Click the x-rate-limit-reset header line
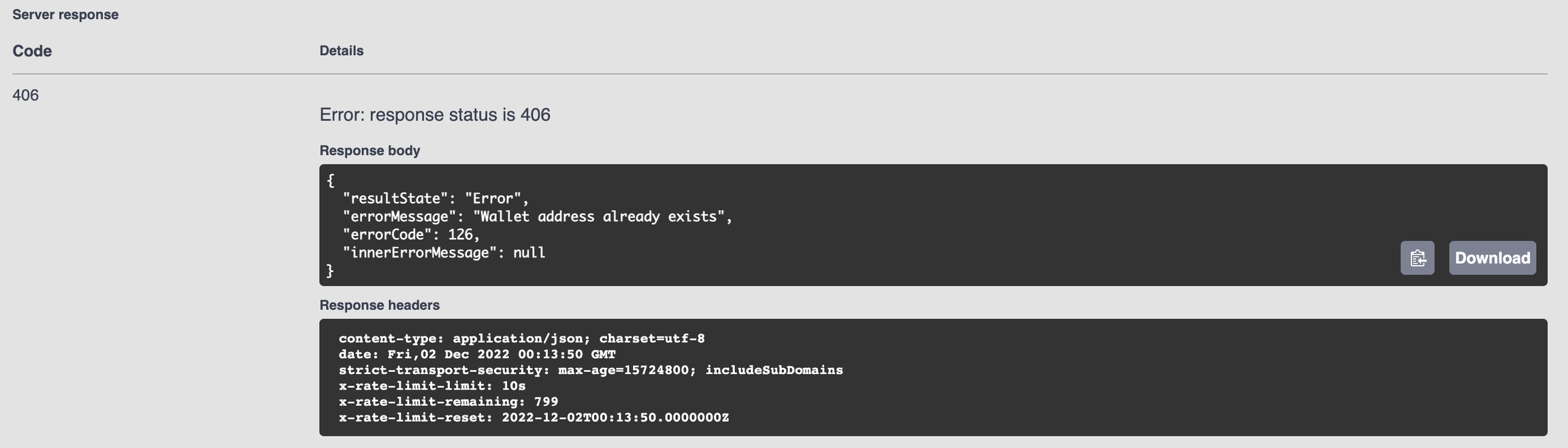The height and width of the screenshot is (448, 1568). pyautogui.click(x=533, y=417)
